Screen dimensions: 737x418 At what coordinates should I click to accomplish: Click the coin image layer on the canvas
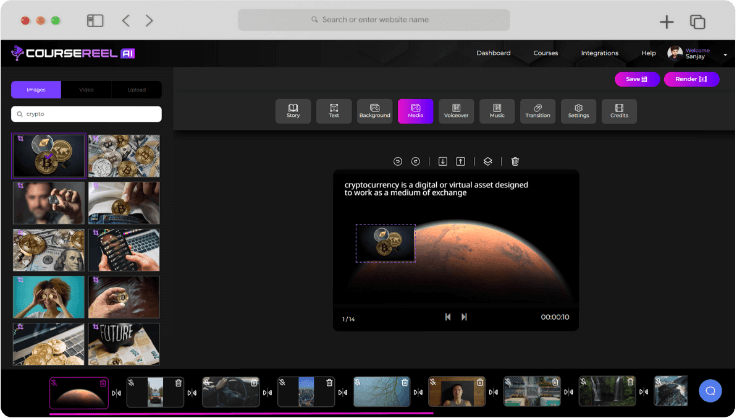pos(386,243)
